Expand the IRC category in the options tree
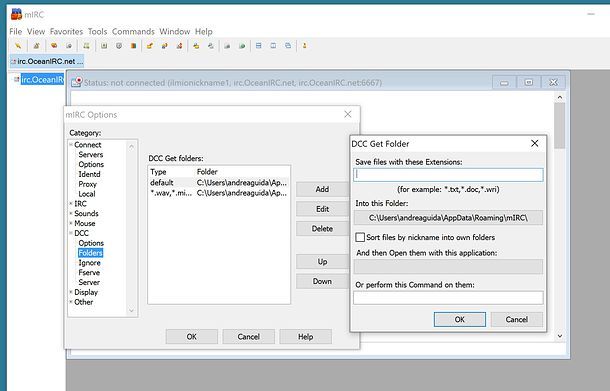The image size is (610, 391). 71,203
